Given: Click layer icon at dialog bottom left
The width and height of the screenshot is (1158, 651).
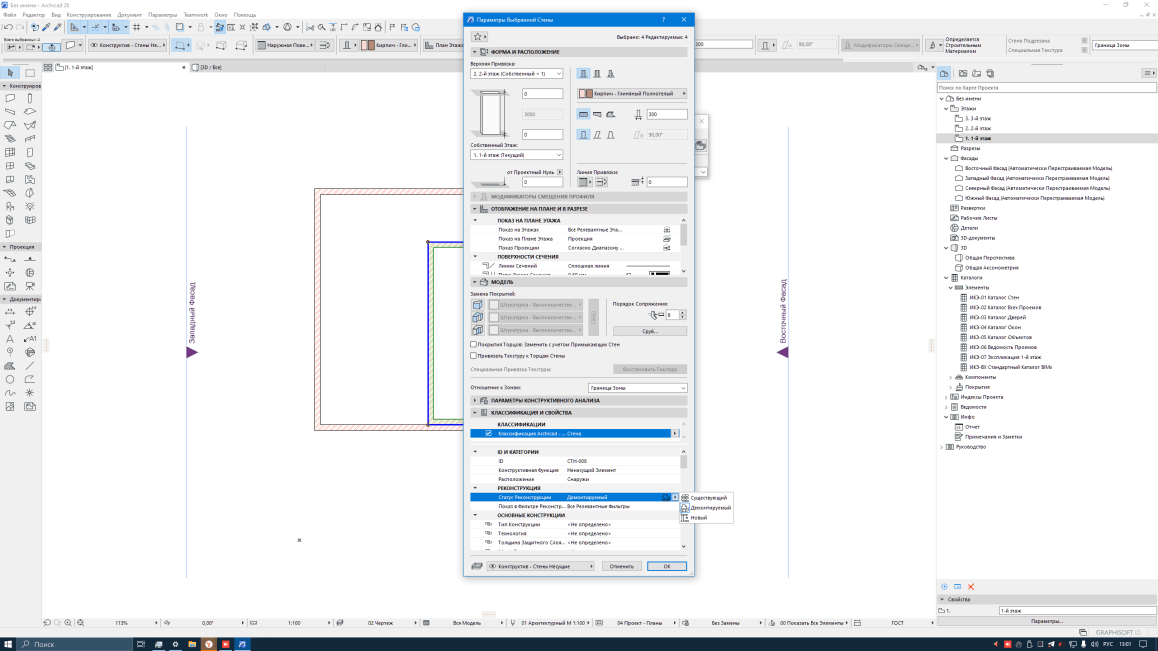Looking at the screenshot, I should 477,566.
